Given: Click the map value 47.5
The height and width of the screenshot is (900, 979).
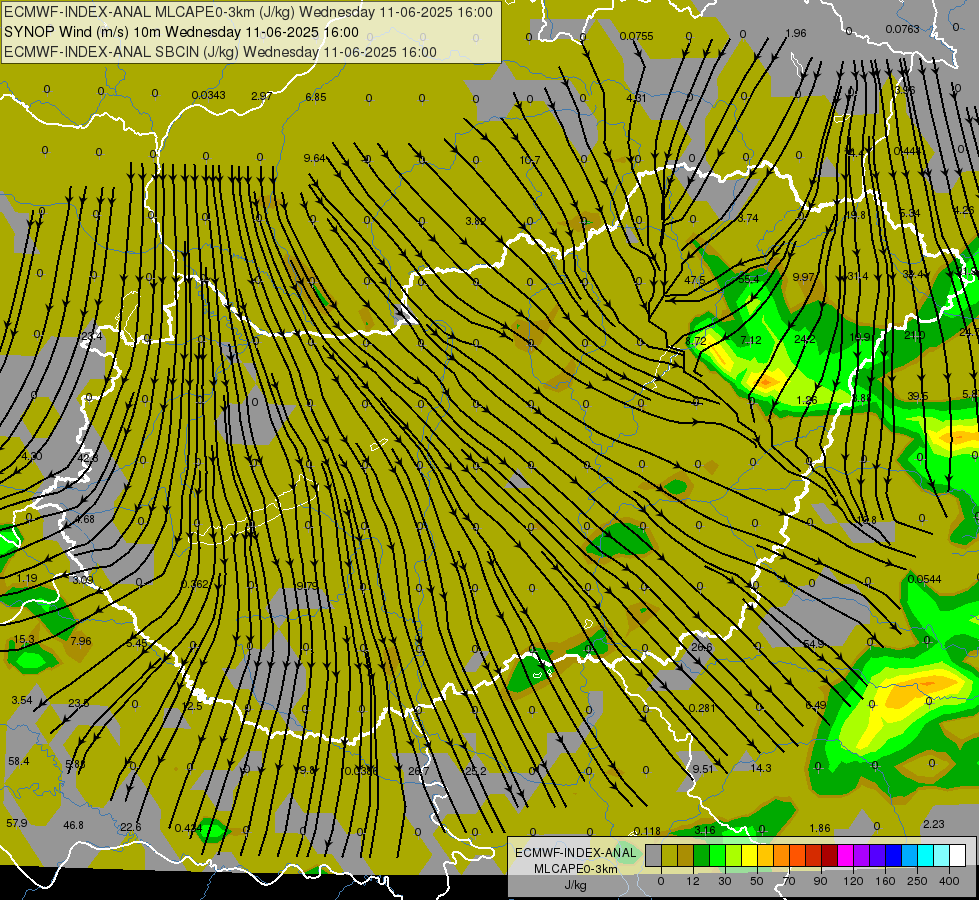Looking at the screenshot, I should 694,280.
